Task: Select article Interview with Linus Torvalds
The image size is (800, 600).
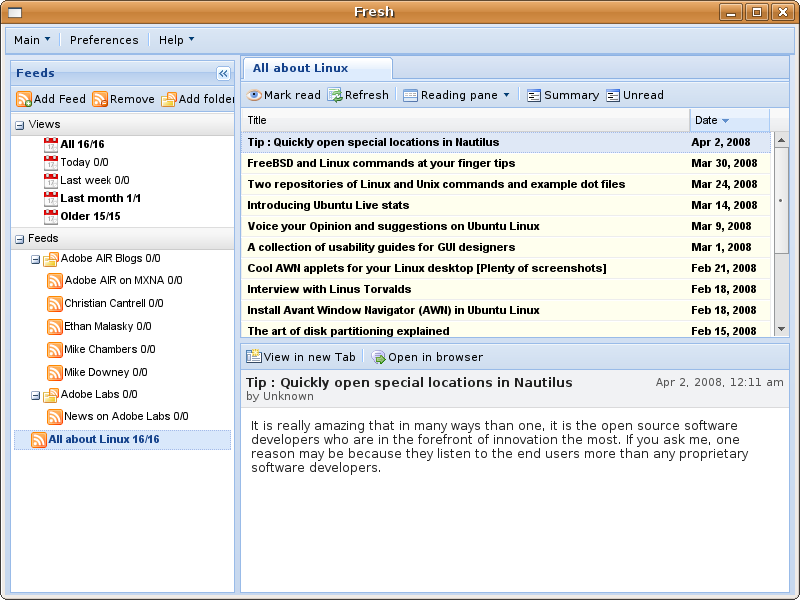Action: pos(506,289)
